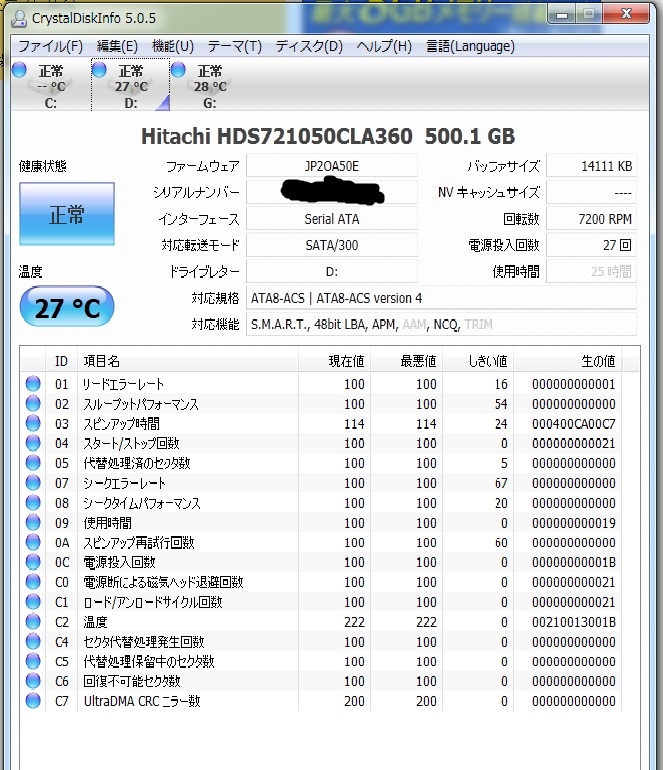Viewport: 663px width, 770px height.
Task: Click the ID column header
Action: 61,361
